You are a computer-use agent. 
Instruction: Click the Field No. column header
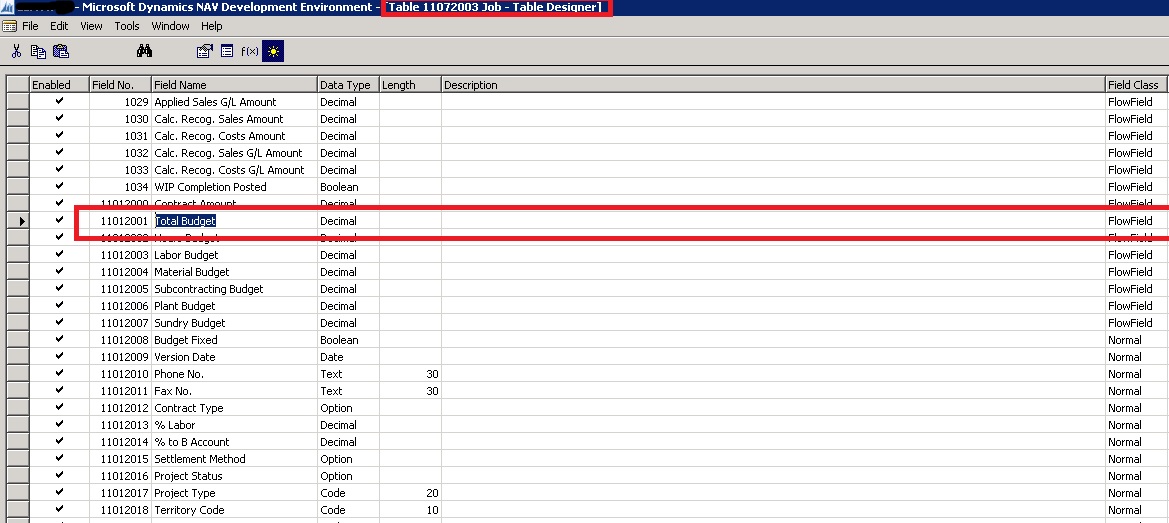(121, 85)
